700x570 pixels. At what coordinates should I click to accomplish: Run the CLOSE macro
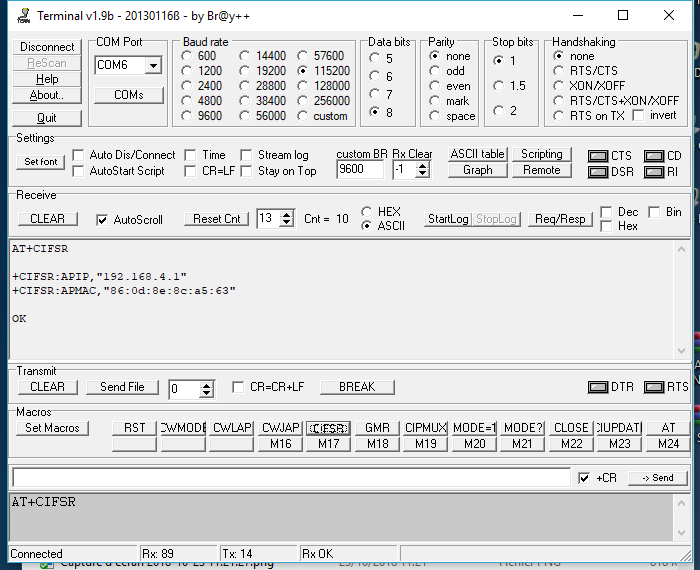point(571,428)
